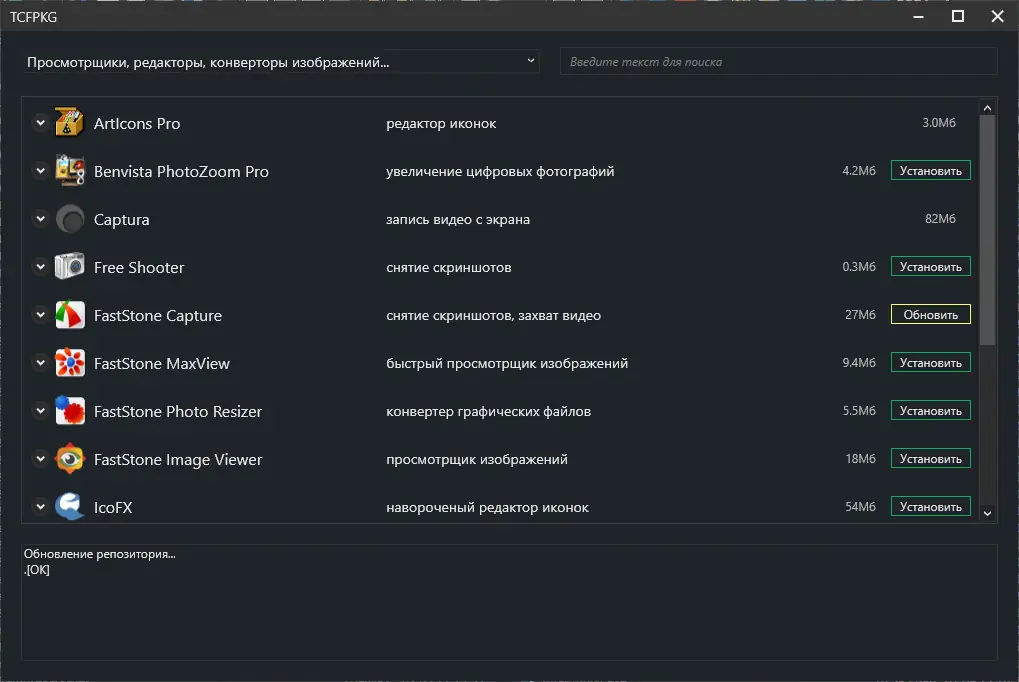The height and width of the screenshot is (682, 1019).
Task: Click the FastStone Capture icon
Action: click(x=69, y=315)
